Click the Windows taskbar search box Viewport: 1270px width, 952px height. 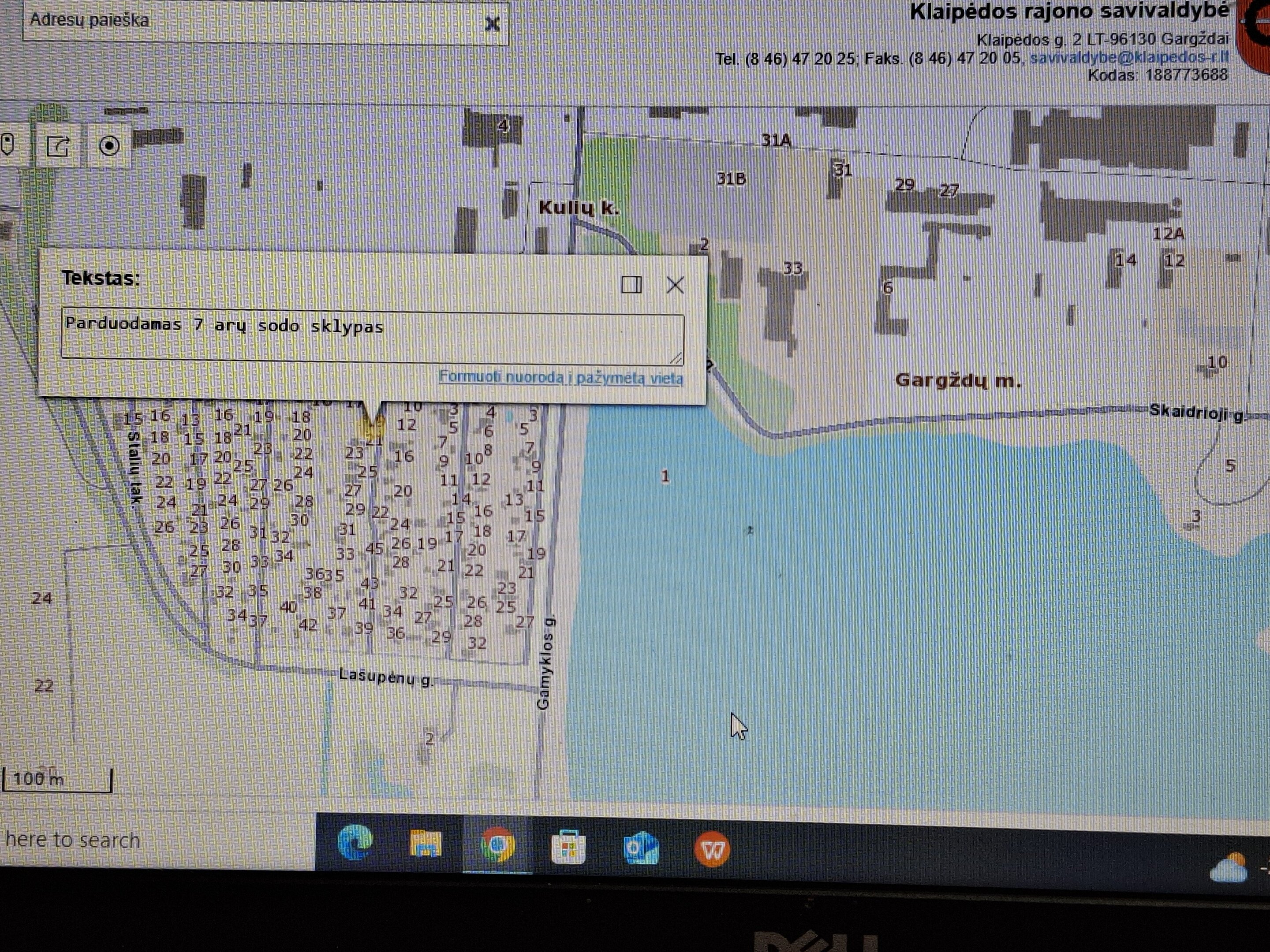156,840
